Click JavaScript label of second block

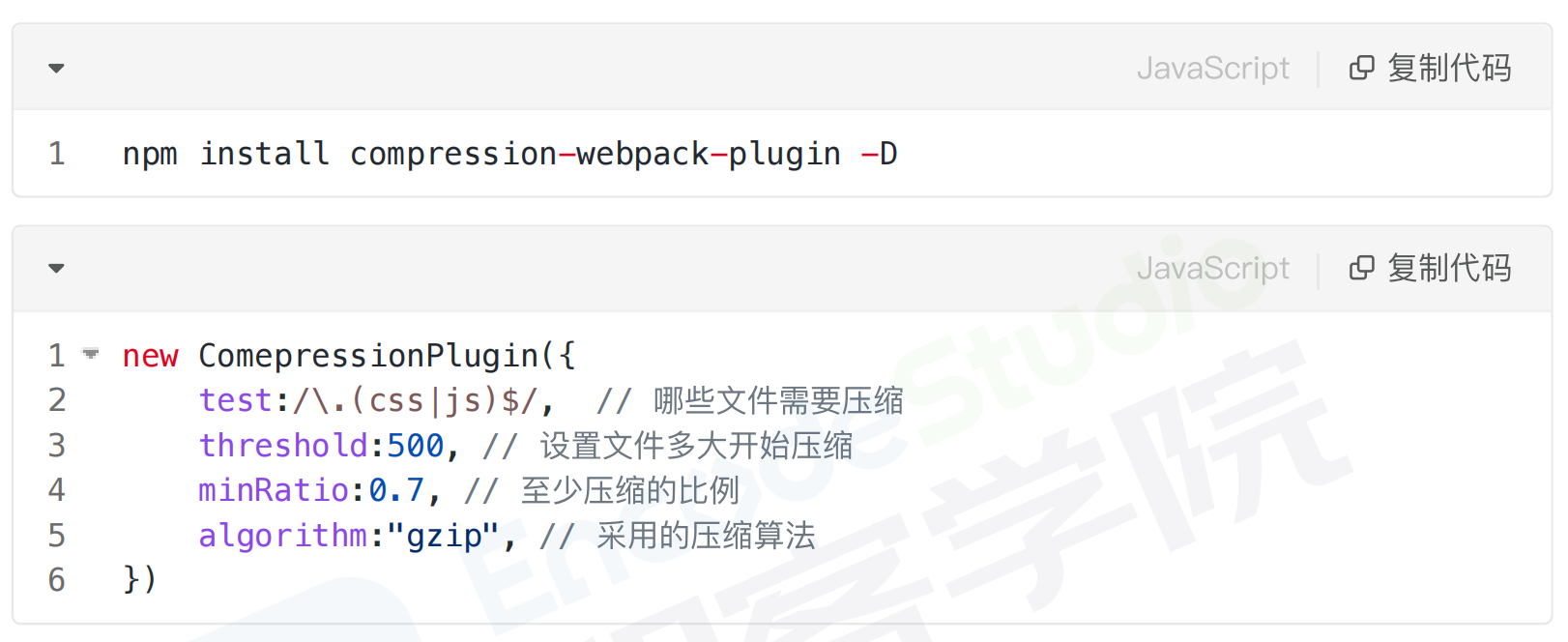tap(1212, 269)
